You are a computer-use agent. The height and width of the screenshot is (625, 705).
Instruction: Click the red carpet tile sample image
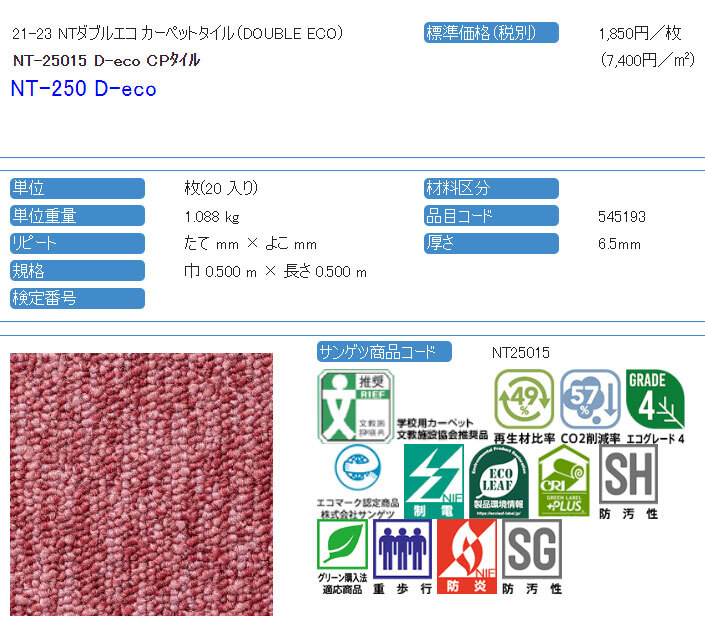141,484
